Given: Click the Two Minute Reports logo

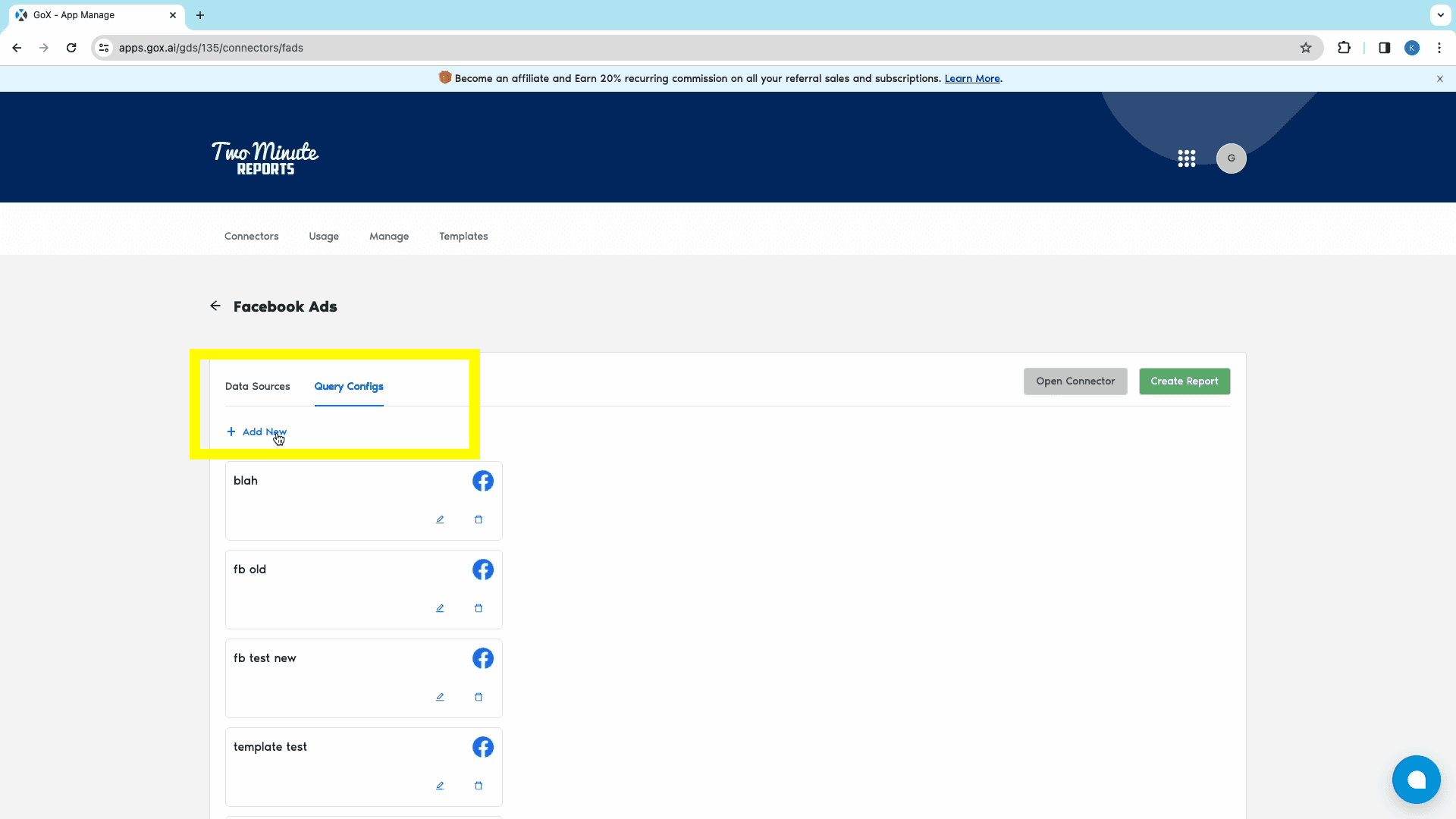Looking at the screenshot, I should pyautogui.click(x=265, y=158).
